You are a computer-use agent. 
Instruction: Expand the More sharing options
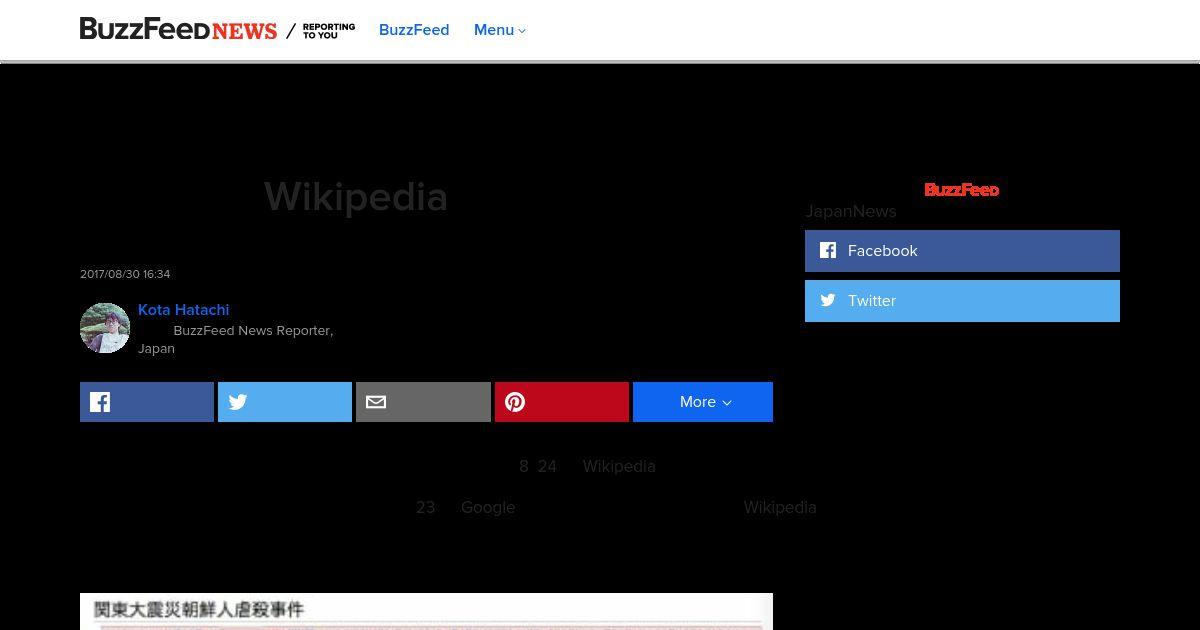pos(703,402)
